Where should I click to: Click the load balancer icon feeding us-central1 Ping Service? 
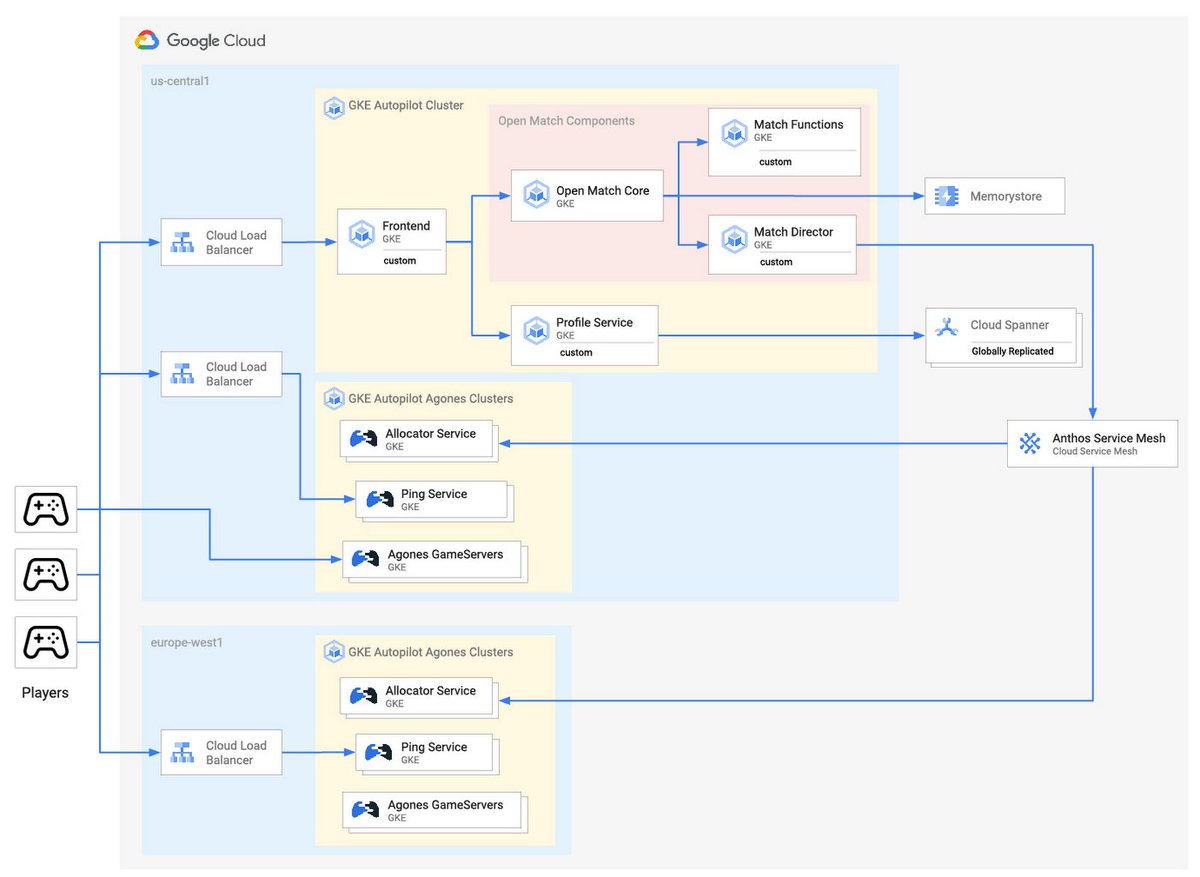182,374
